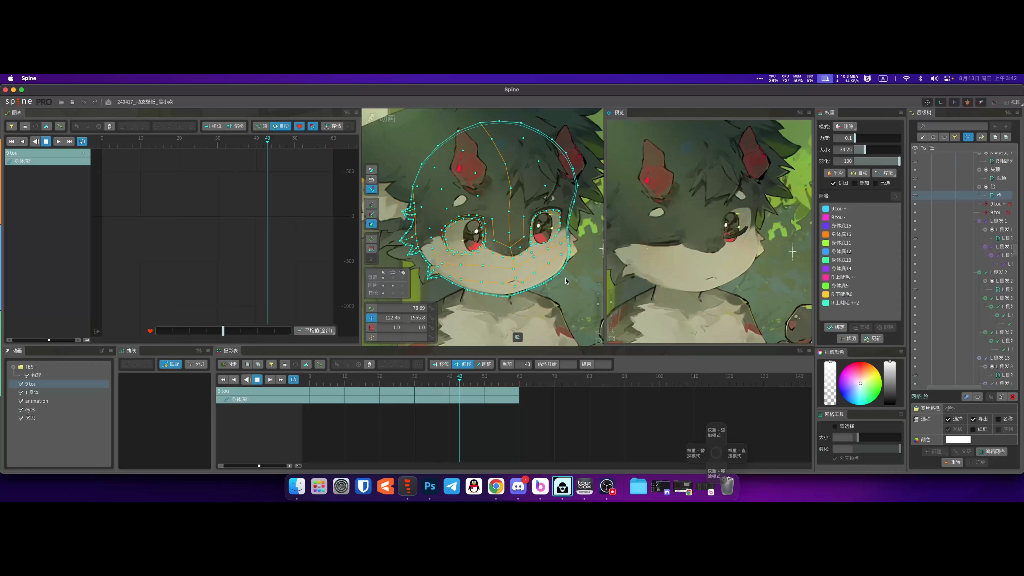Screen dimensions: 1024x576
Task: Toggle loop playback in Dopesheet
Action: [294, 379]
